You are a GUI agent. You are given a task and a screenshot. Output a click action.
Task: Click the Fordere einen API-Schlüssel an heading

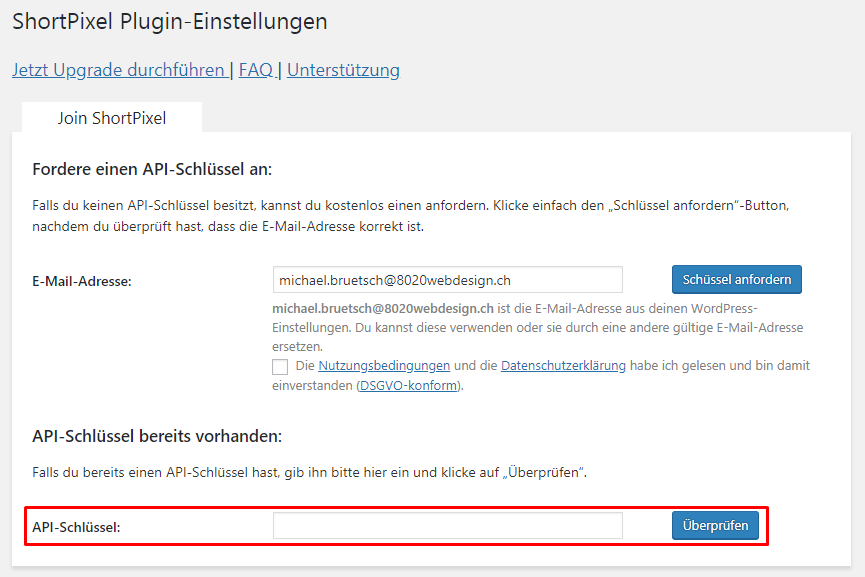point(152,169)
